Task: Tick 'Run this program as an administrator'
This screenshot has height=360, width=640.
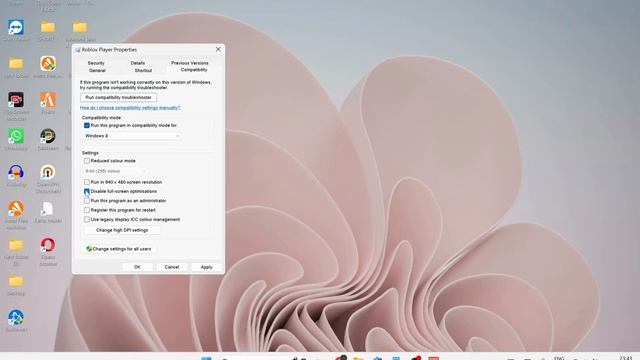Action: coord(87,201)
